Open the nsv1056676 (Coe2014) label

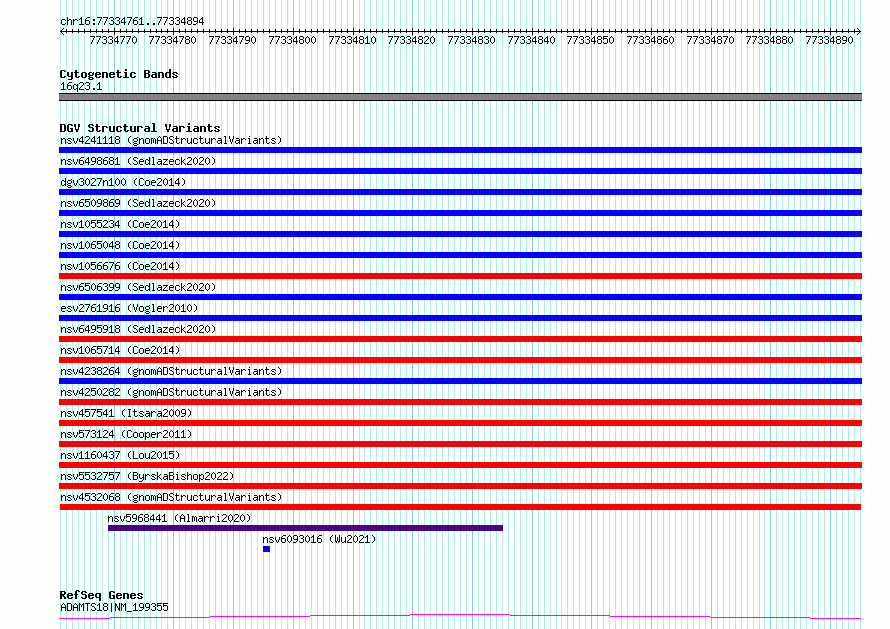[120, 266]
